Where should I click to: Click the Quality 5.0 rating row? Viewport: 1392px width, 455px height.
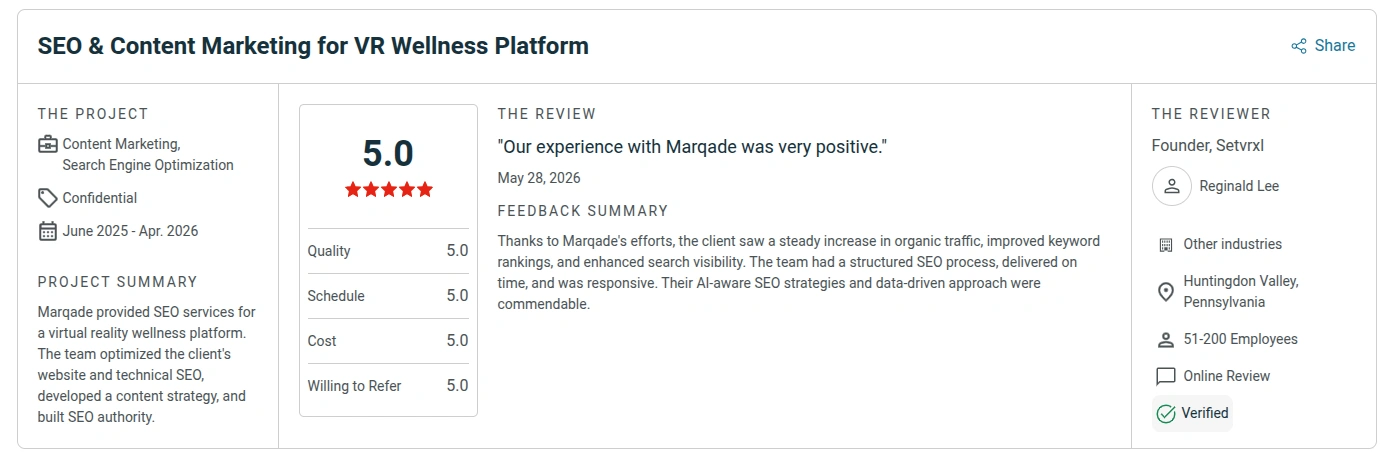pos(388,251)
